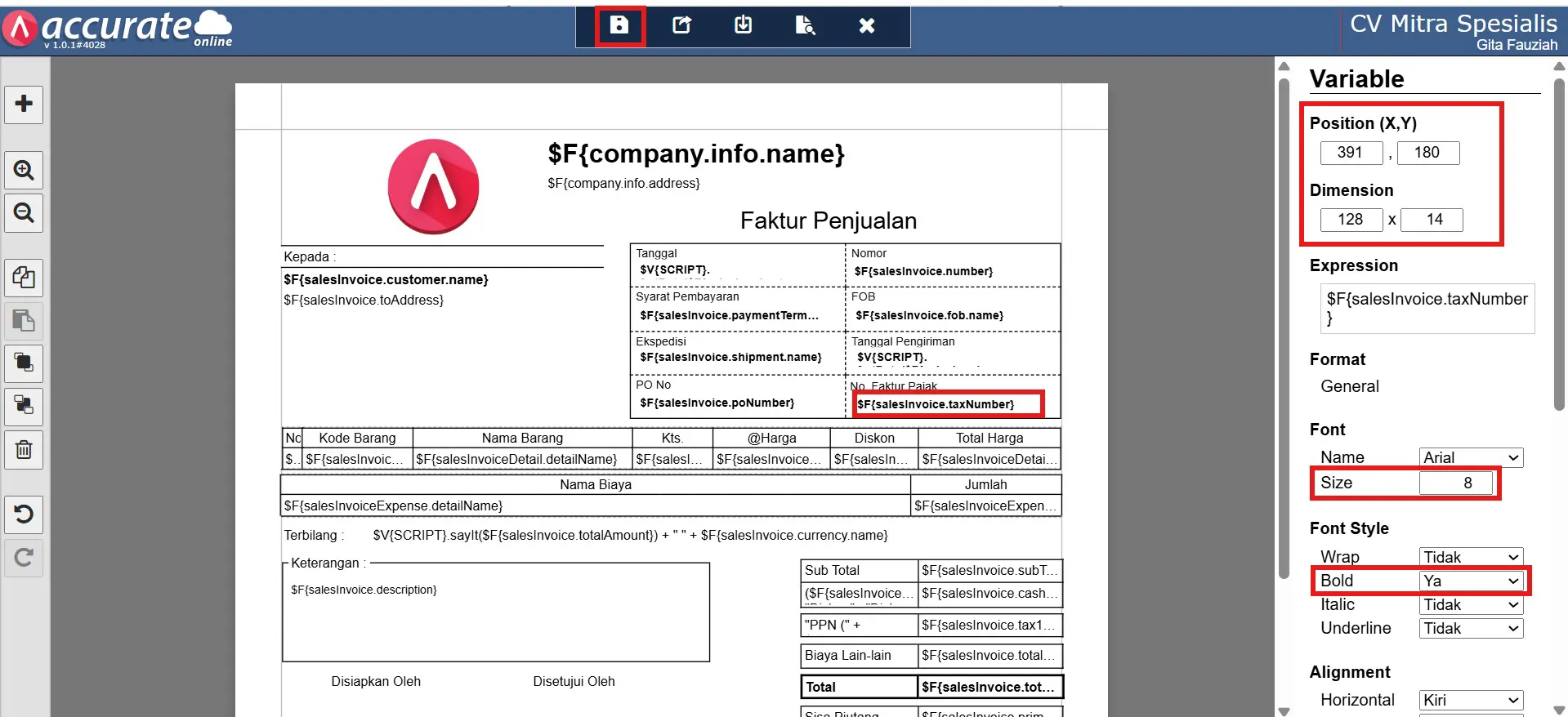
Task: Close the designer with the X icon
Action: coord(867,25)
